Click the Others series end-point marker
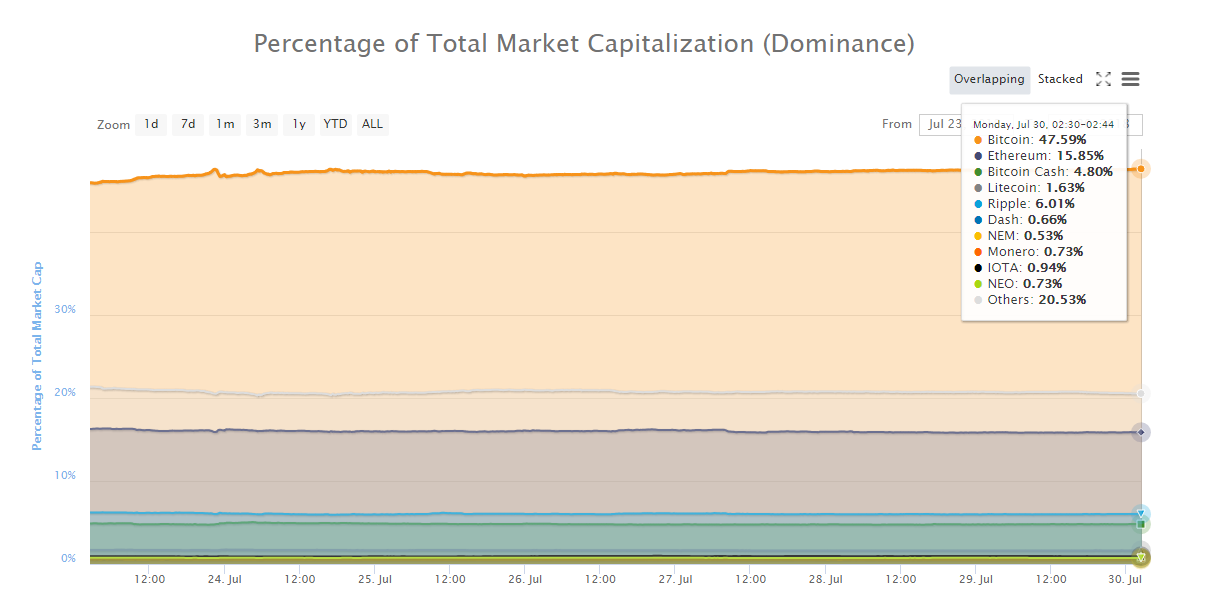This screenshot has height=598, width=1213. [1141, 394]
